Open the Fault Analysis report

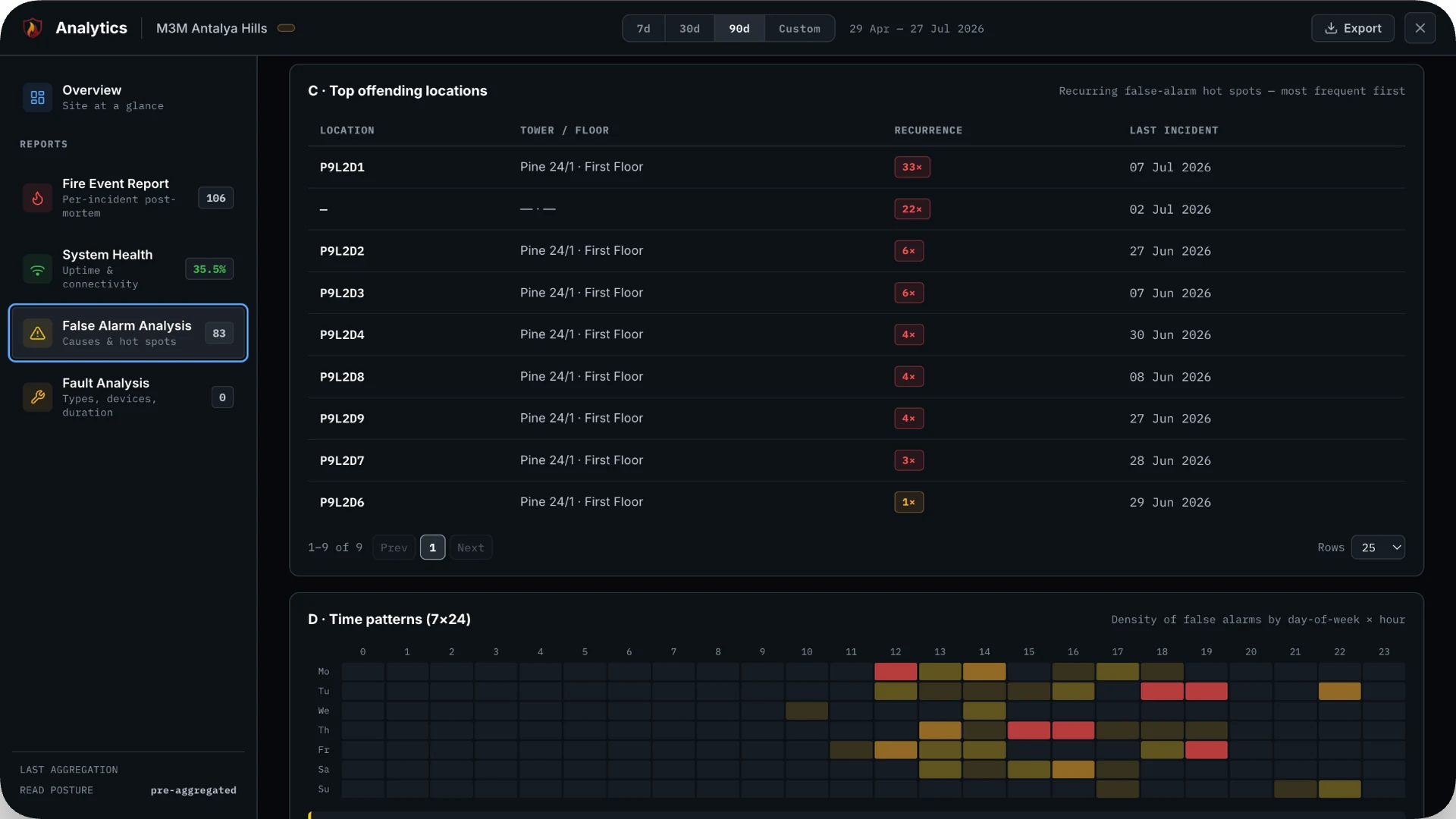coord(128,397)
